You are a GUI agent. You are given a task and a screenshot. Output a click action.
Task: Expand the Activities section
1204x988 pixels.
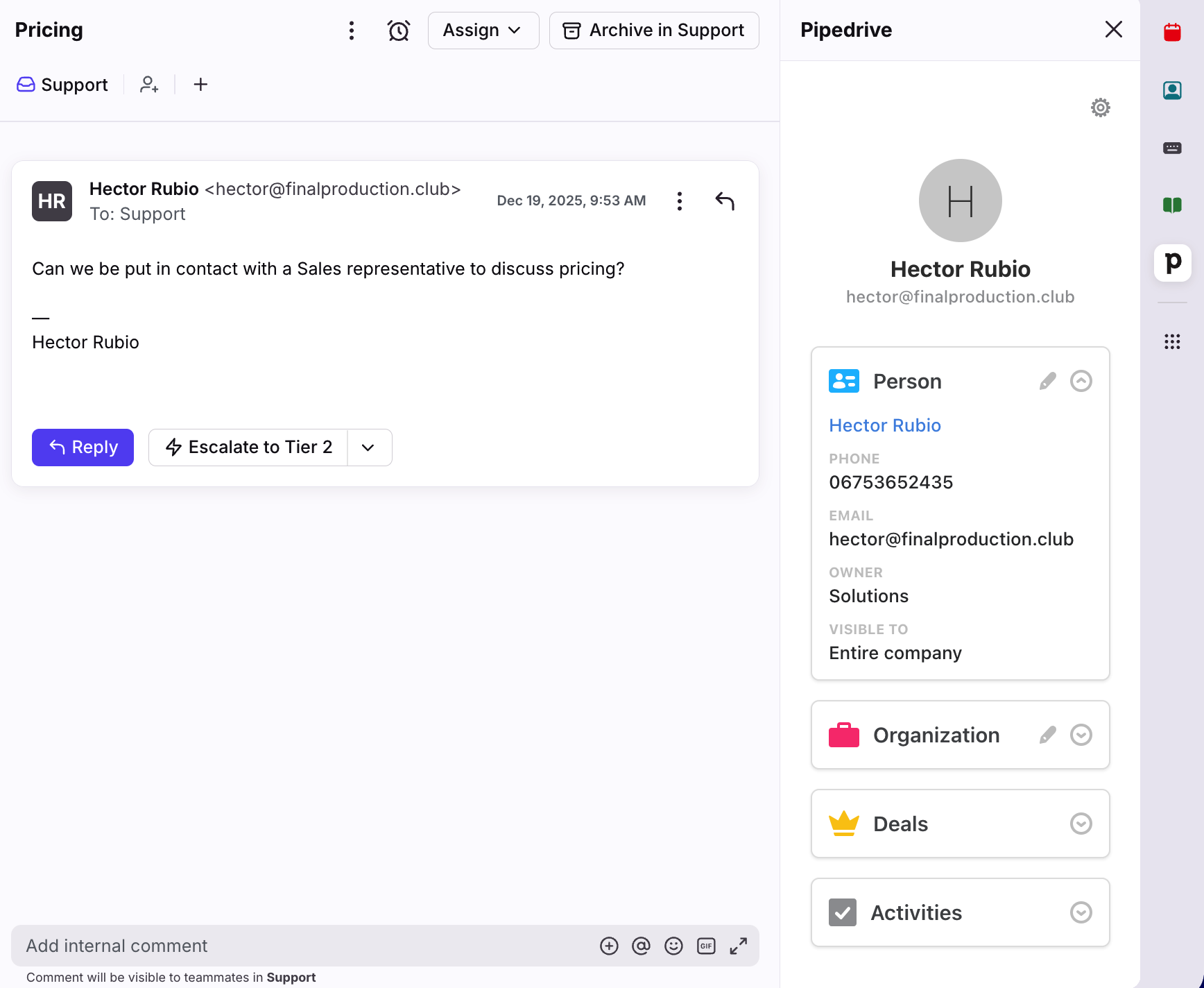tap(1081, 912)
